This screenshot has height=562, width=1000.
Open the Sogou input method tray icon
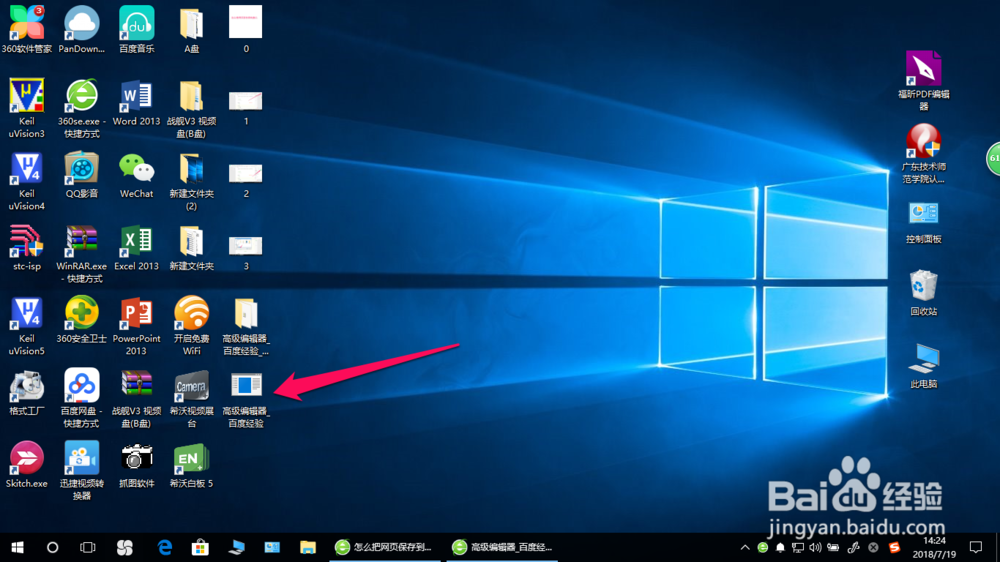(894, 547)
